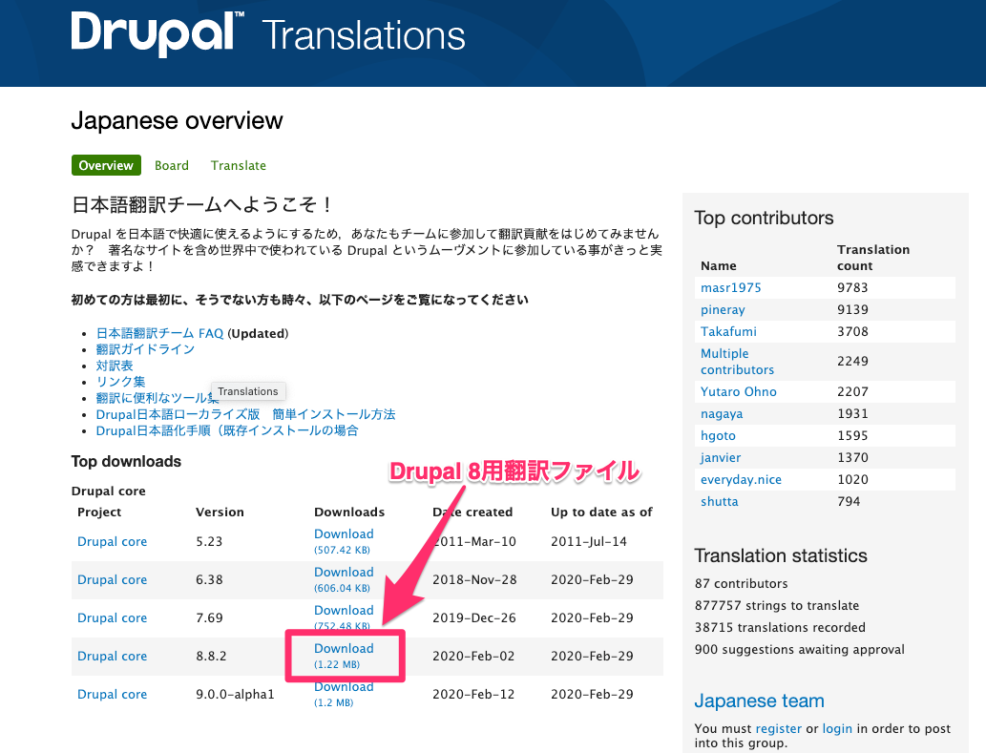Viewport: 986px width, 753px height.
Task: Open the Drupal日本語化手順 link
Action: [227, 431]
